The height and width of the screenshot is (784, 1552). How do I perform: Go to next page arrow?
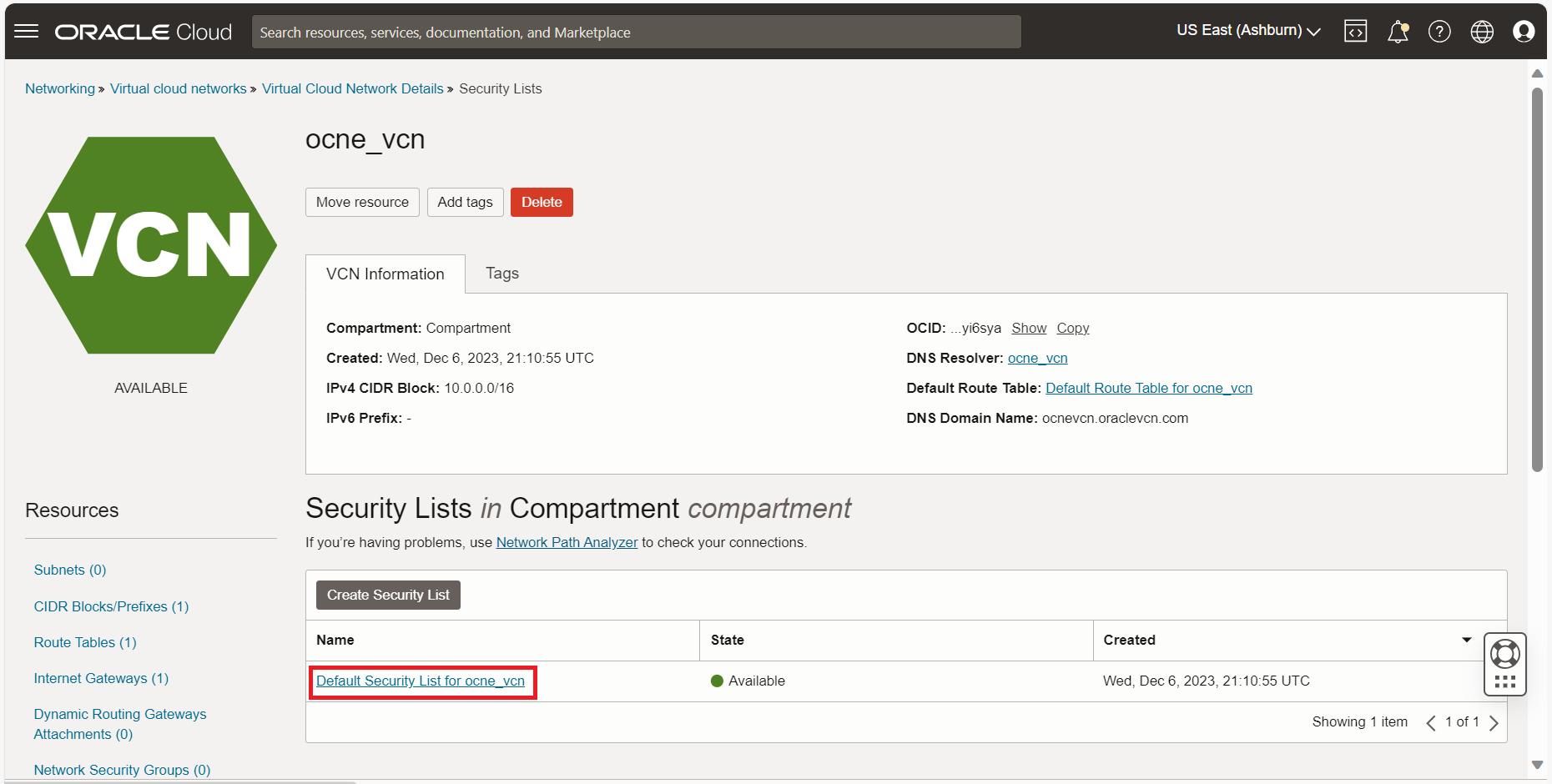point(1494,723)
